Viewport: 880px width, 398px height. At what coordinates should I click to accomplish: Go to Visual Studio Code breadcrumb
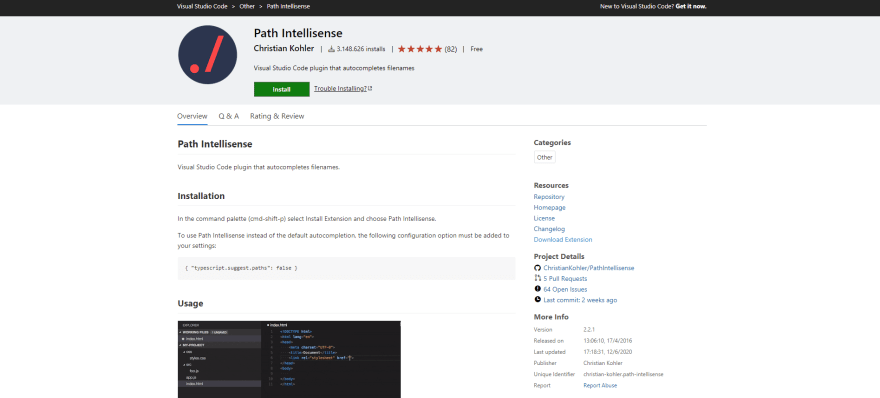202,6
